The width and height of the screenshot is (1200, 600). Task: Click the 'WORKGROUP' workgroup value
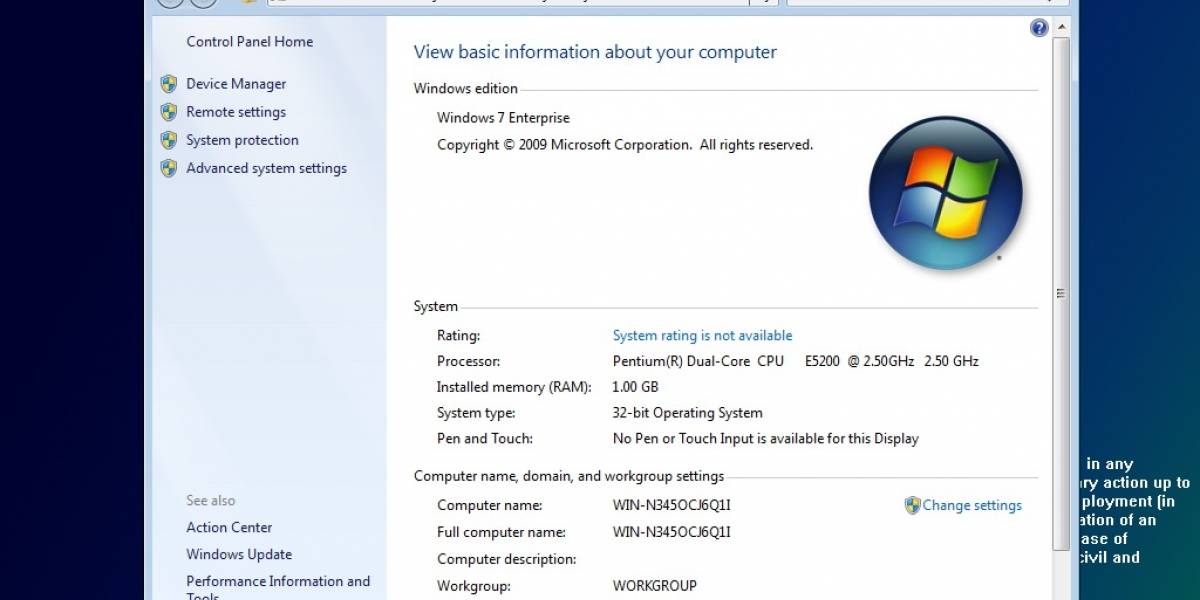[654, 586]
